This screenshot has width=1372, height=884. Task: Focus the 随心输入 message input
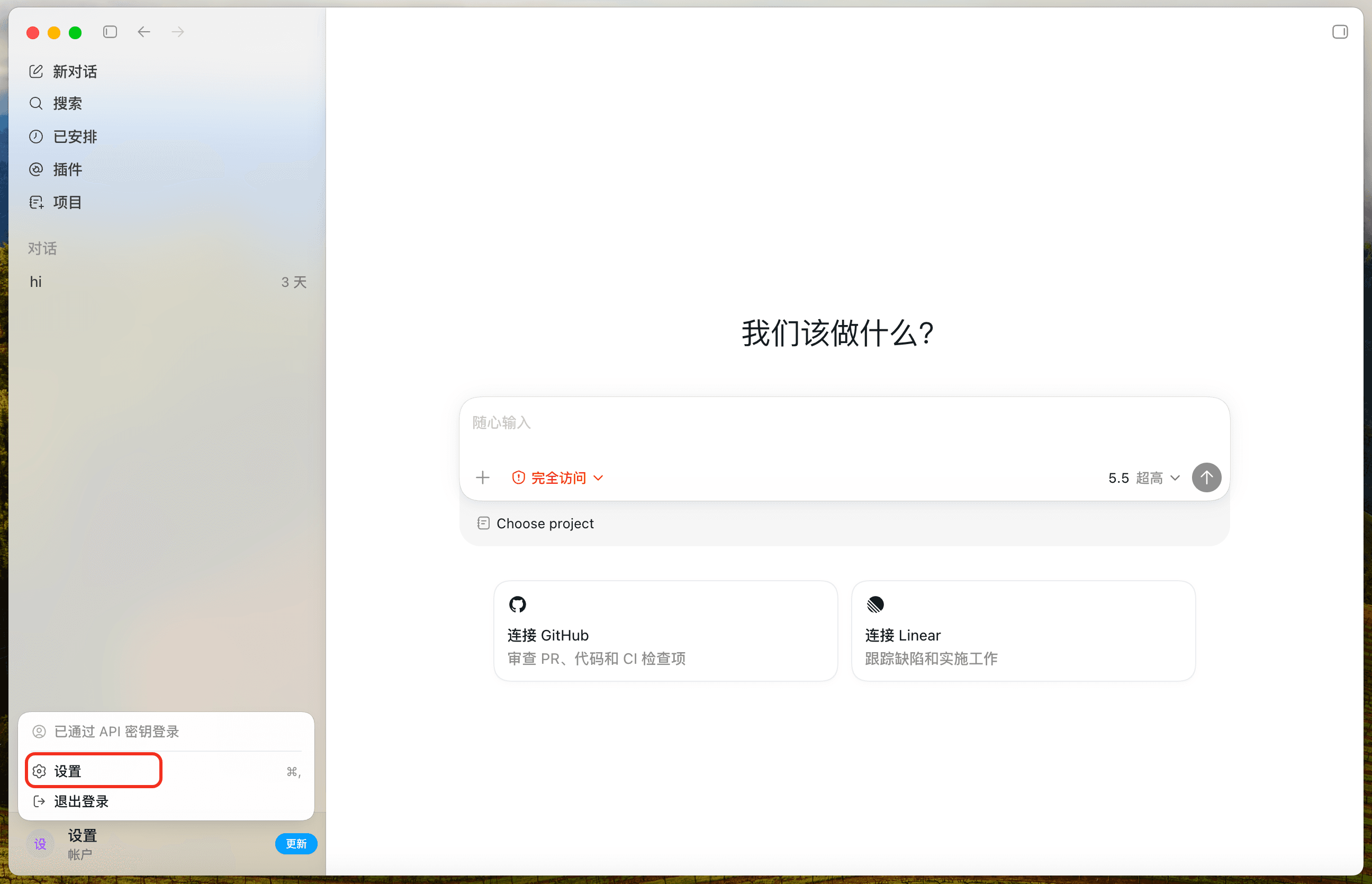pyautogui.click(x=844, y=423)
